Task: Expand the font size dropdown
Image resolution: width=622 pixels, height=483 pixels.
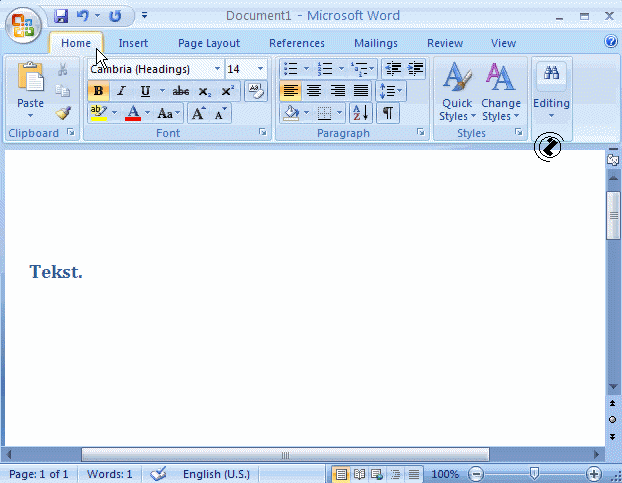Action: point(260,69)
